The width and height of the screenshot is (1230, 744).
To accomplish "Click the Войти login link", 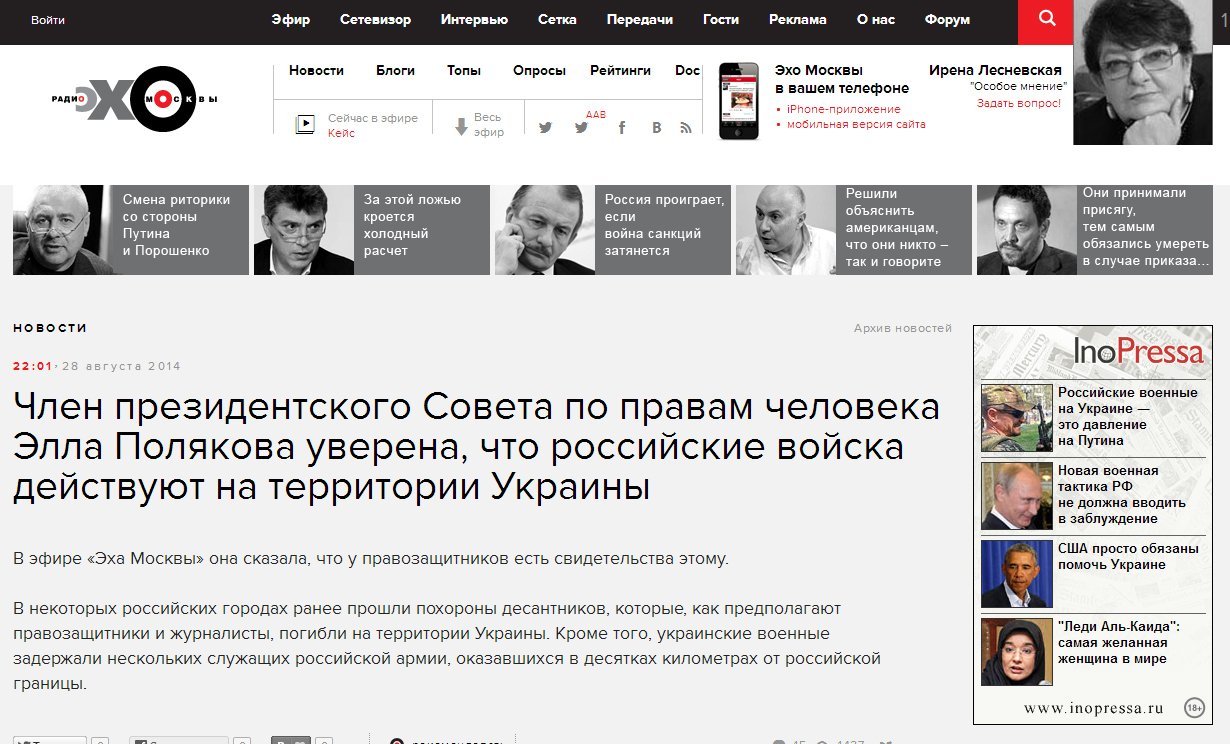I will [48, 20].
